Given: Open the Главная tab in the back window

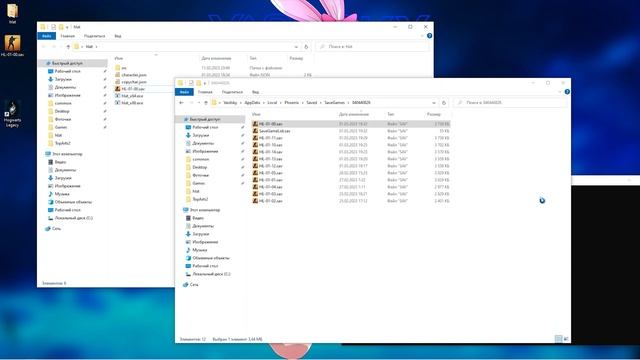Looking at the screenshot, I should pos(67,36).
